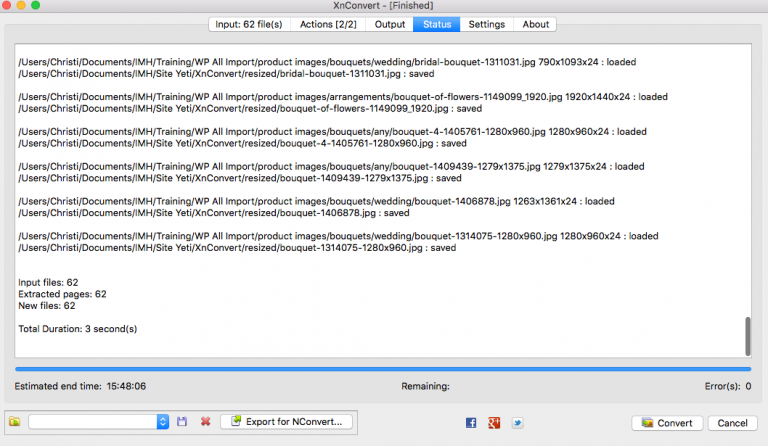Select the 'Total Duration: 3 second(s)' line
The height and width of the screenshot is (446, 768).
[77, 329]
